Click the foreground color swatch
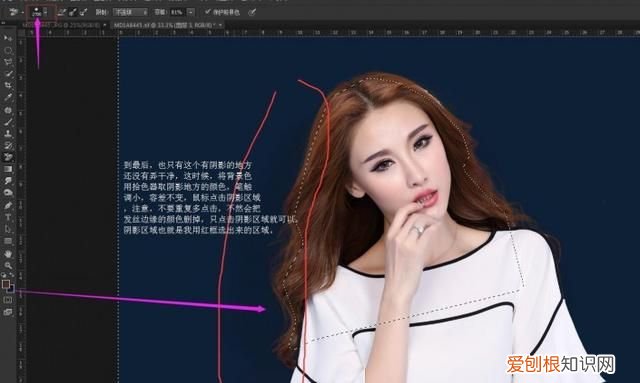The width and height of the screenshot is (640, 383). (x=6, y=284)
